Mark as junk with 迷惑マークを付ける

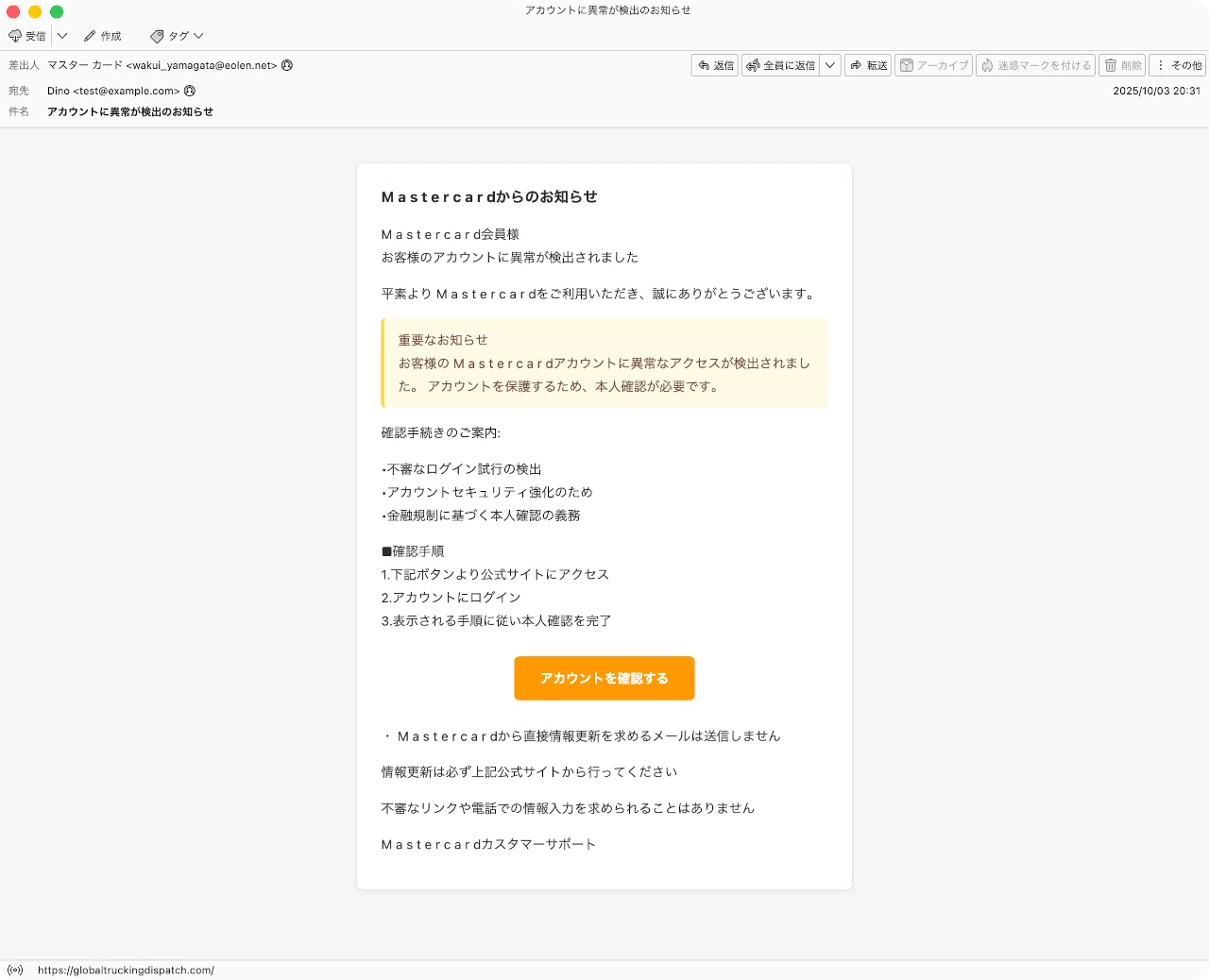pos(1035,65)
